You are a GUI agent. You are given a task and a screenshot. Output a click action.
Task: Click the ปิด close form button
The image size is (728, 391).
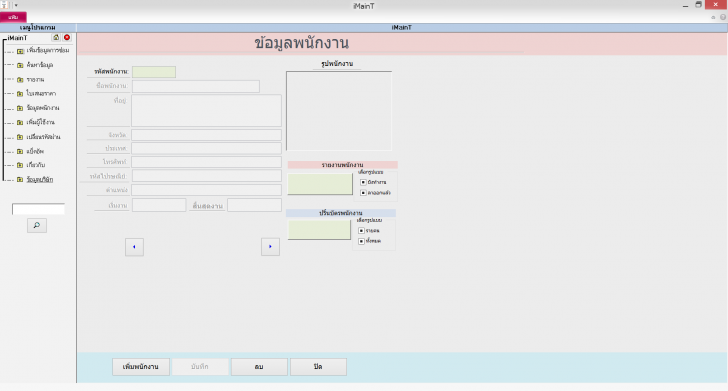point(318,367)
